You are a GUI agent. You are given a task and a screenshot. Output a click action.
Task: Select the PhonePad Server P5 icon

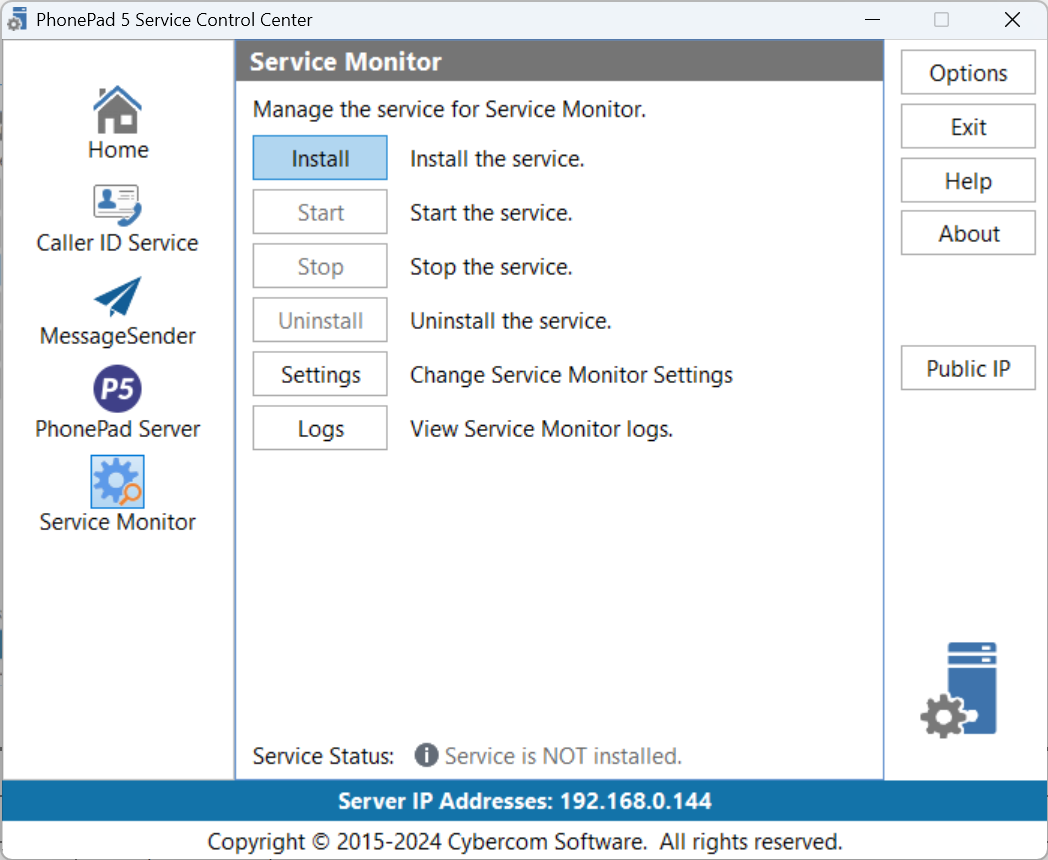tap(118, 389)
